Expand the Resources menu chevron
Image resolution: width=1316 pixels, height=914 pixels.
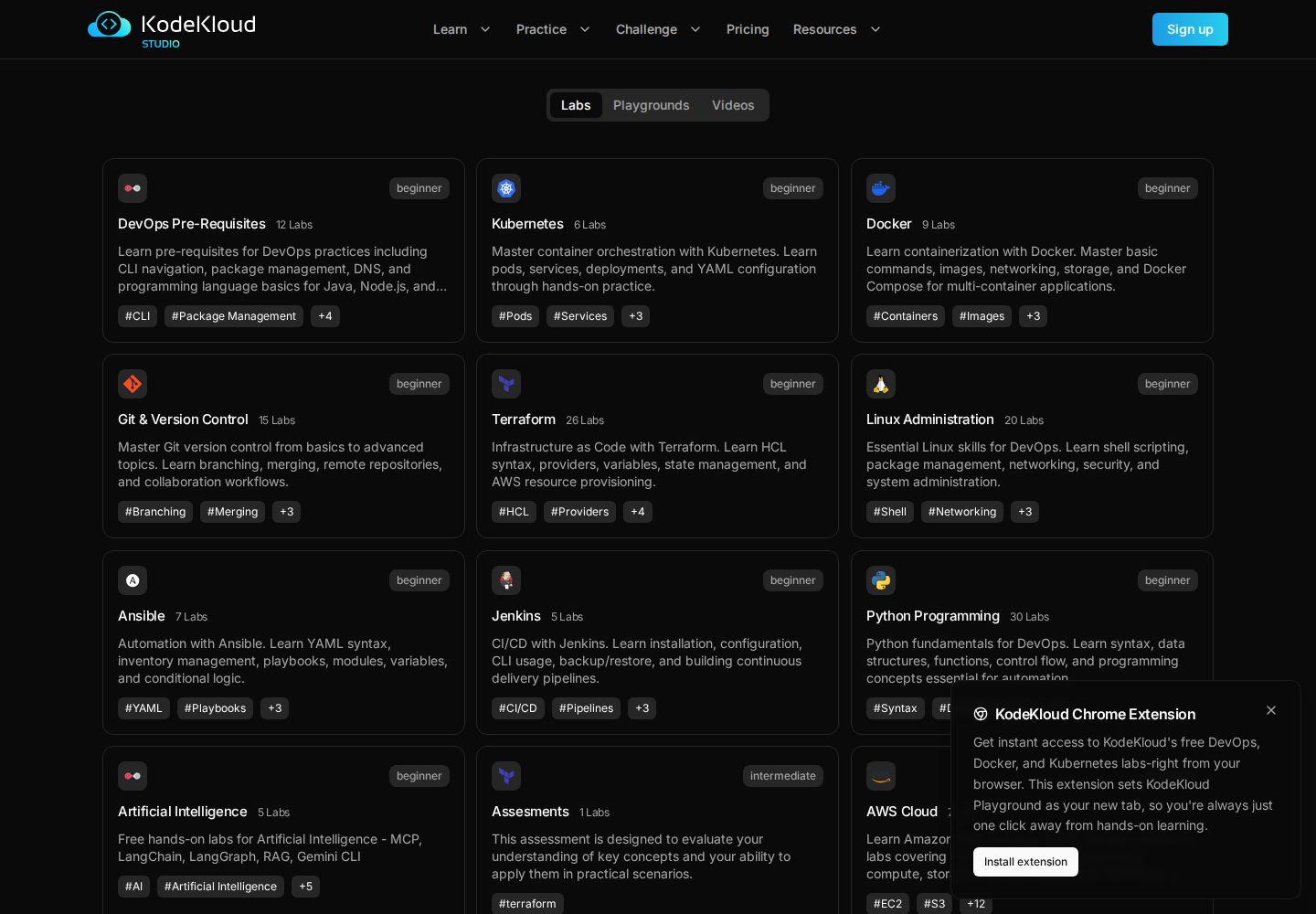pos(876,29)
